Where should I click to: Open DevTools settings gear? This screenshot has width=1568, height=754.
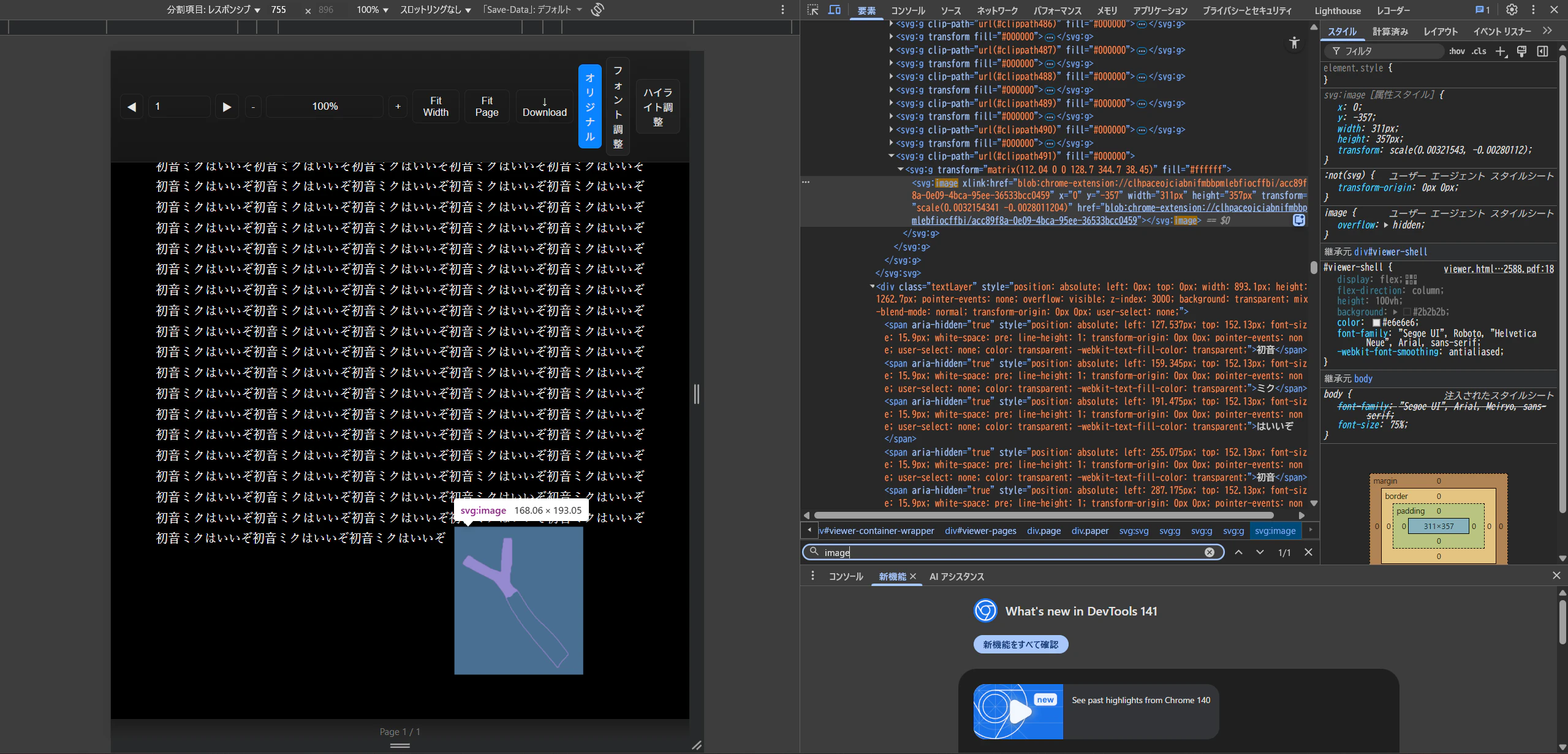pyautogui.click(x=1512, y=10)
